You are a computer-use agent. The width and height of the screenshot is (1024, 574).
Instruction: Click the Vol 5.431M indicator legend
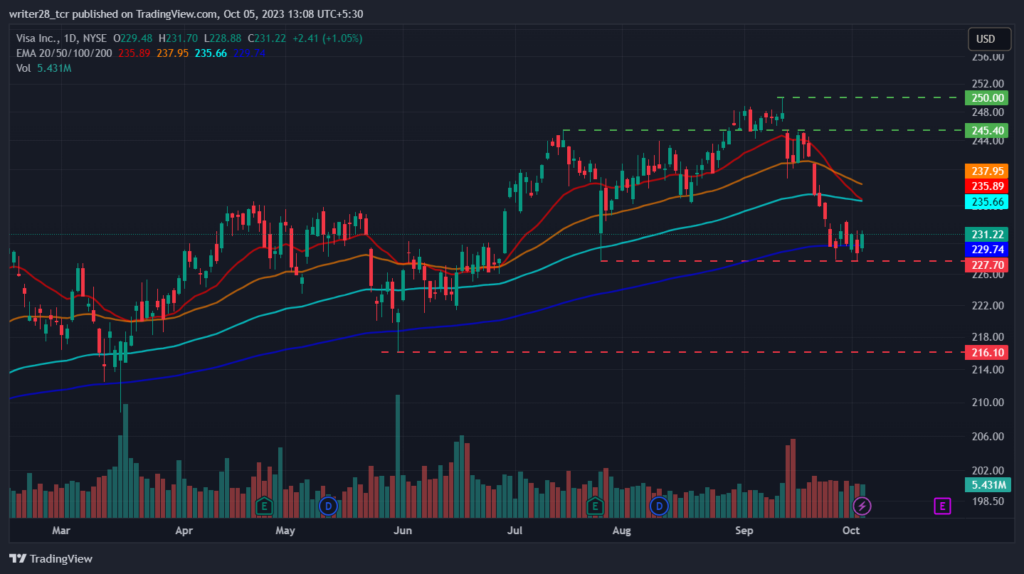[44, 68]
